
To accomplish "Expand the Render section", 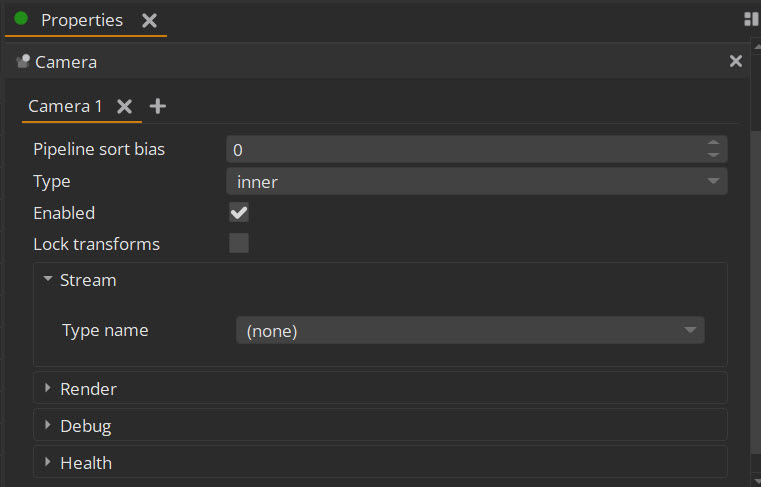I will pyautogui.click(x=48, y=388).
